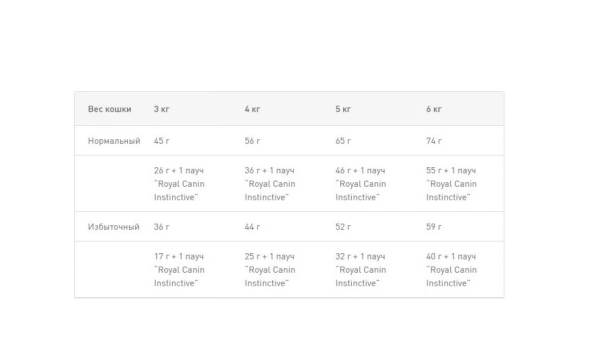Click the '56 г' cell
600x364 pixels.
click(x=252, y=141)
